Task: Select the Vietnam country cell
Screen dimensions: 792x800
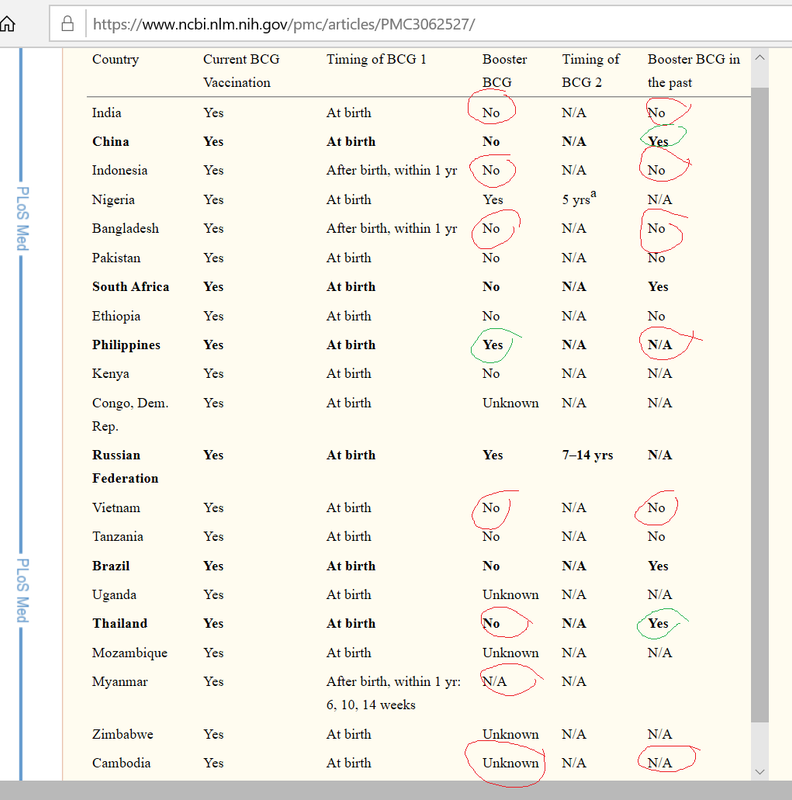Action: 116,508
